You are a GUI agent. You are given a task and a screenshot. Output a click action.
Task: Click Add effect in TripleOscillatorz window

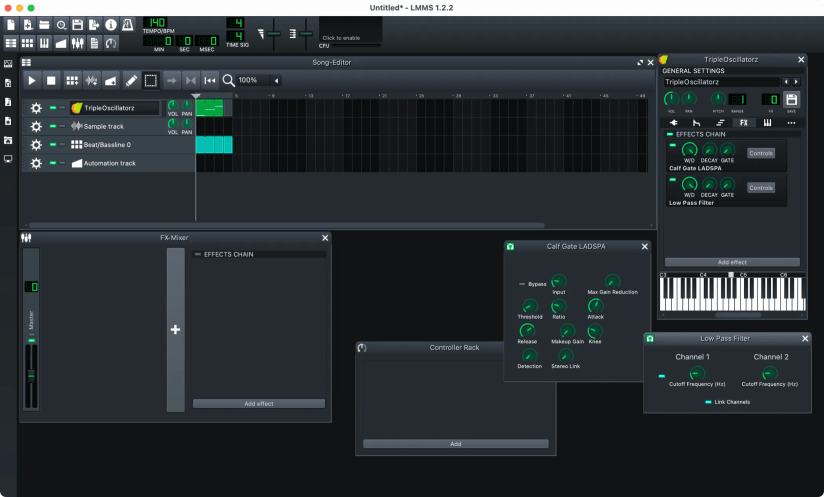(732, 262)
